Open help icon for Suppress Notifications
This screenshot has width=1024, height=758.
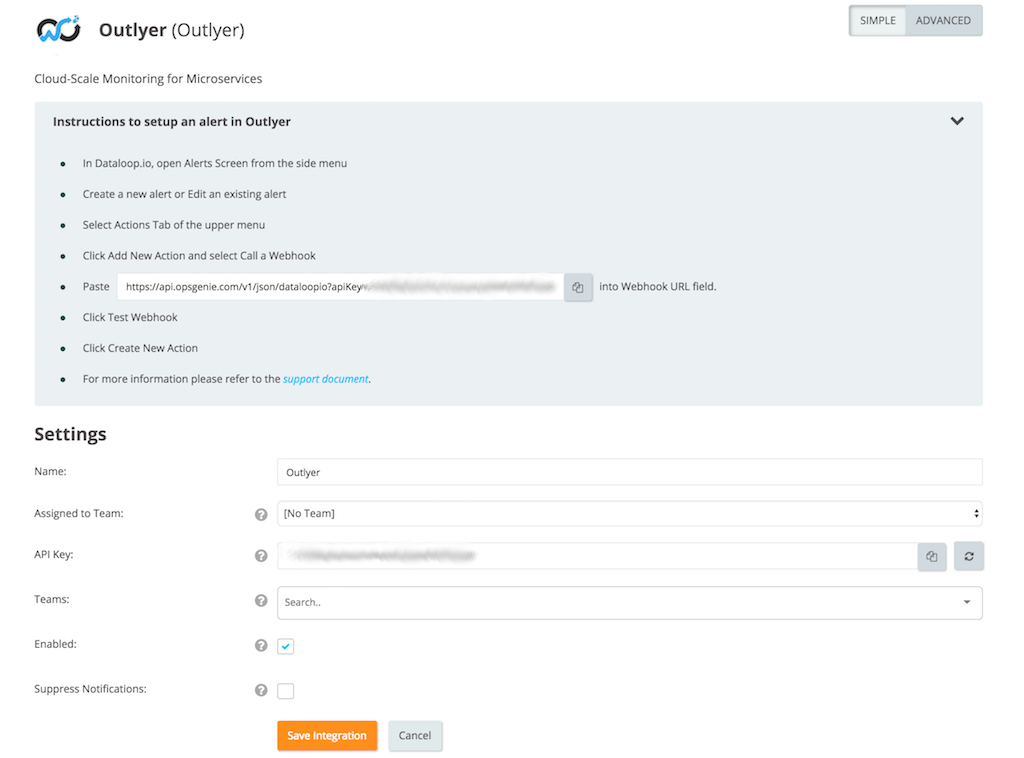click(261, 690)
